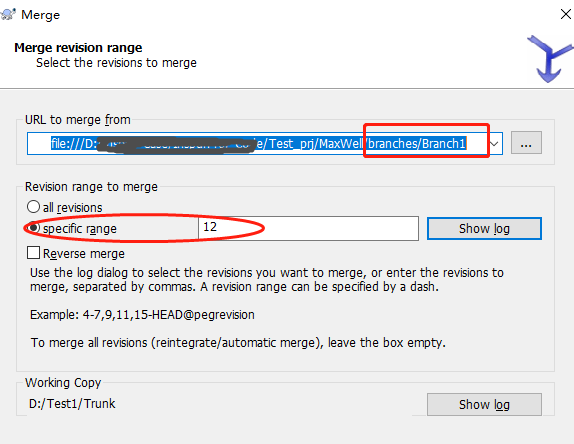Click Show log beside the revision range

coord(484,229)
